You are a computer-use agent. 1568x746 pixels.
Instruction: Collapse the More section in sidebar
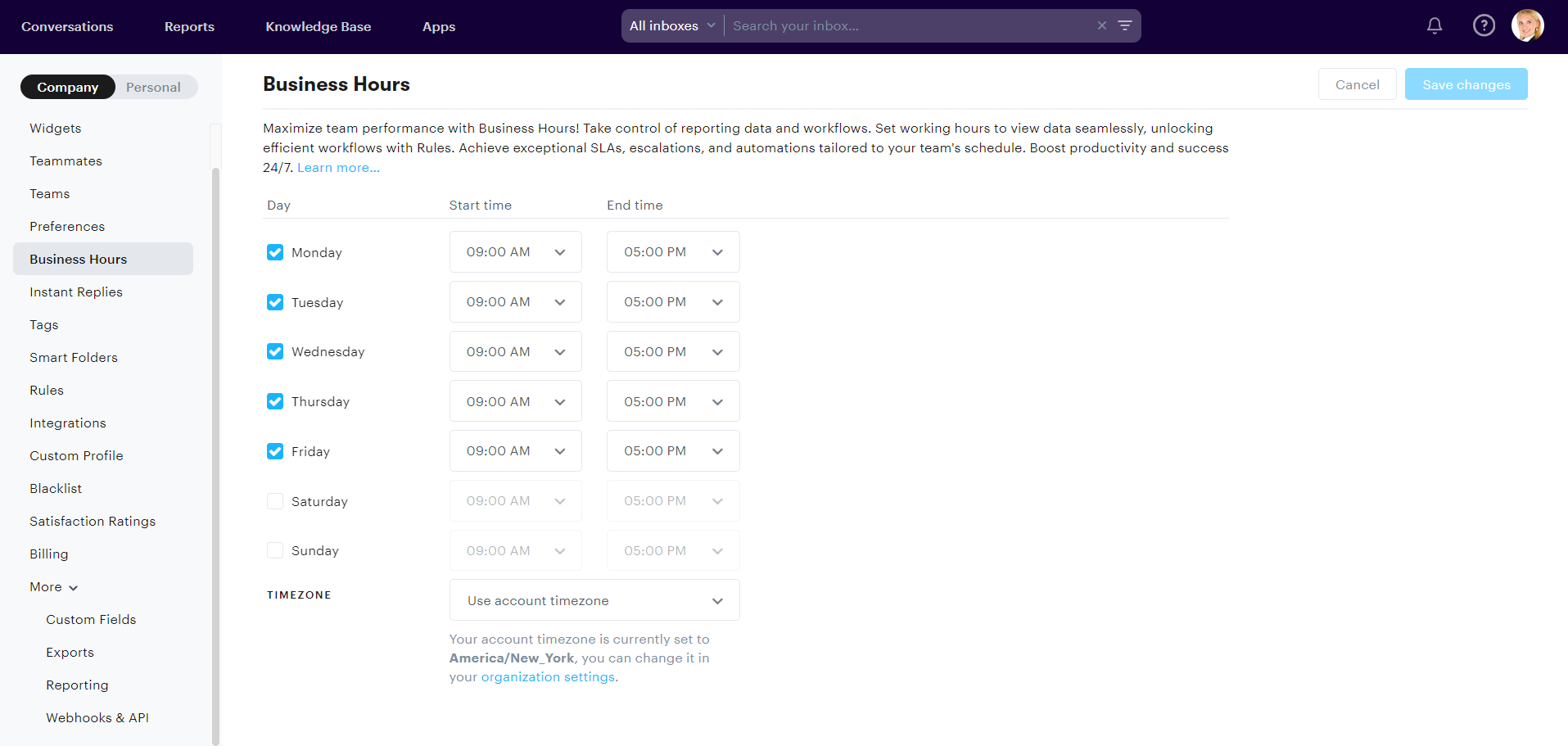(x=54, y=586)
